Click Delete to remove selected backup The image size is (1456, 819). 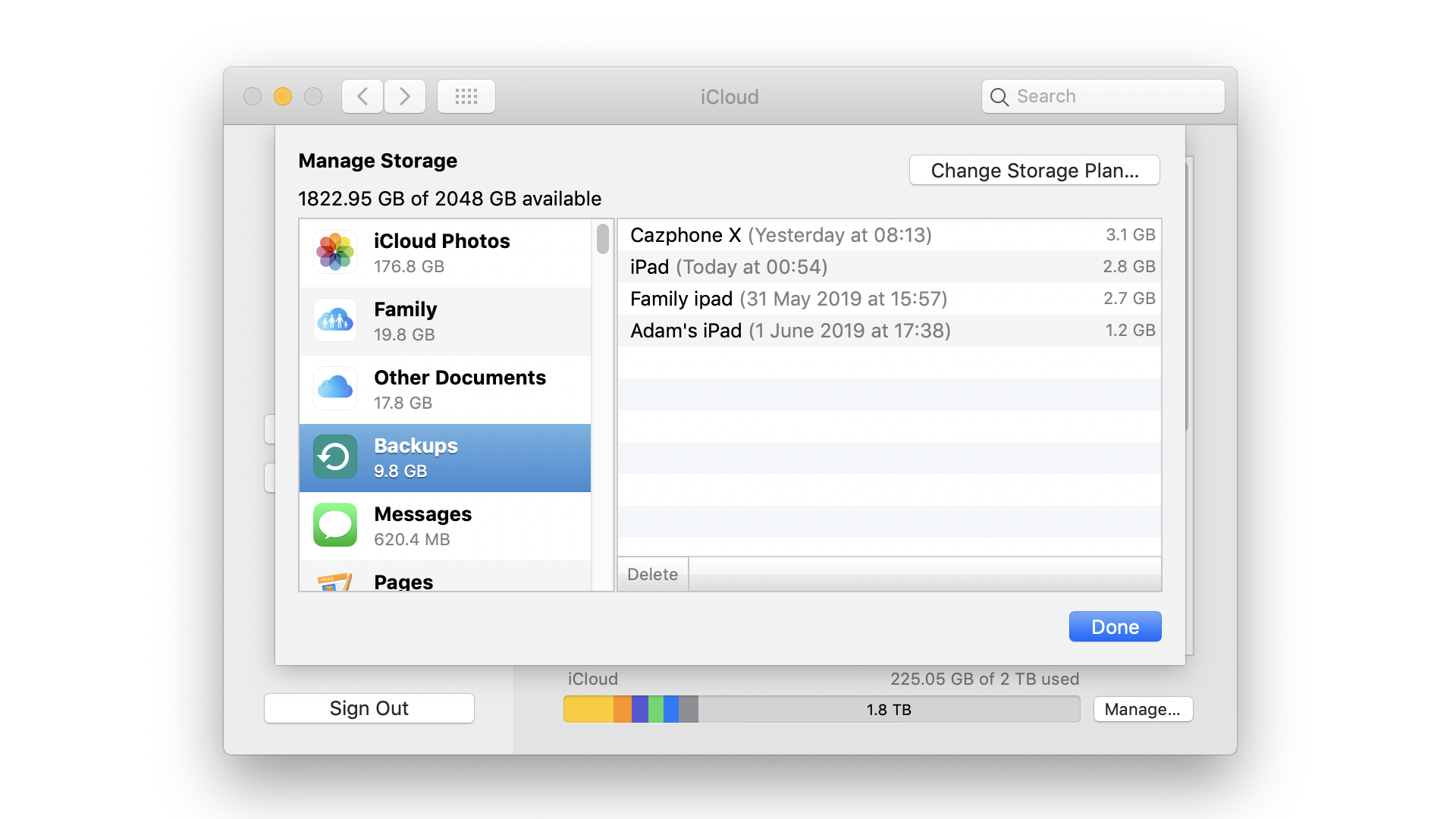(652, 573)
